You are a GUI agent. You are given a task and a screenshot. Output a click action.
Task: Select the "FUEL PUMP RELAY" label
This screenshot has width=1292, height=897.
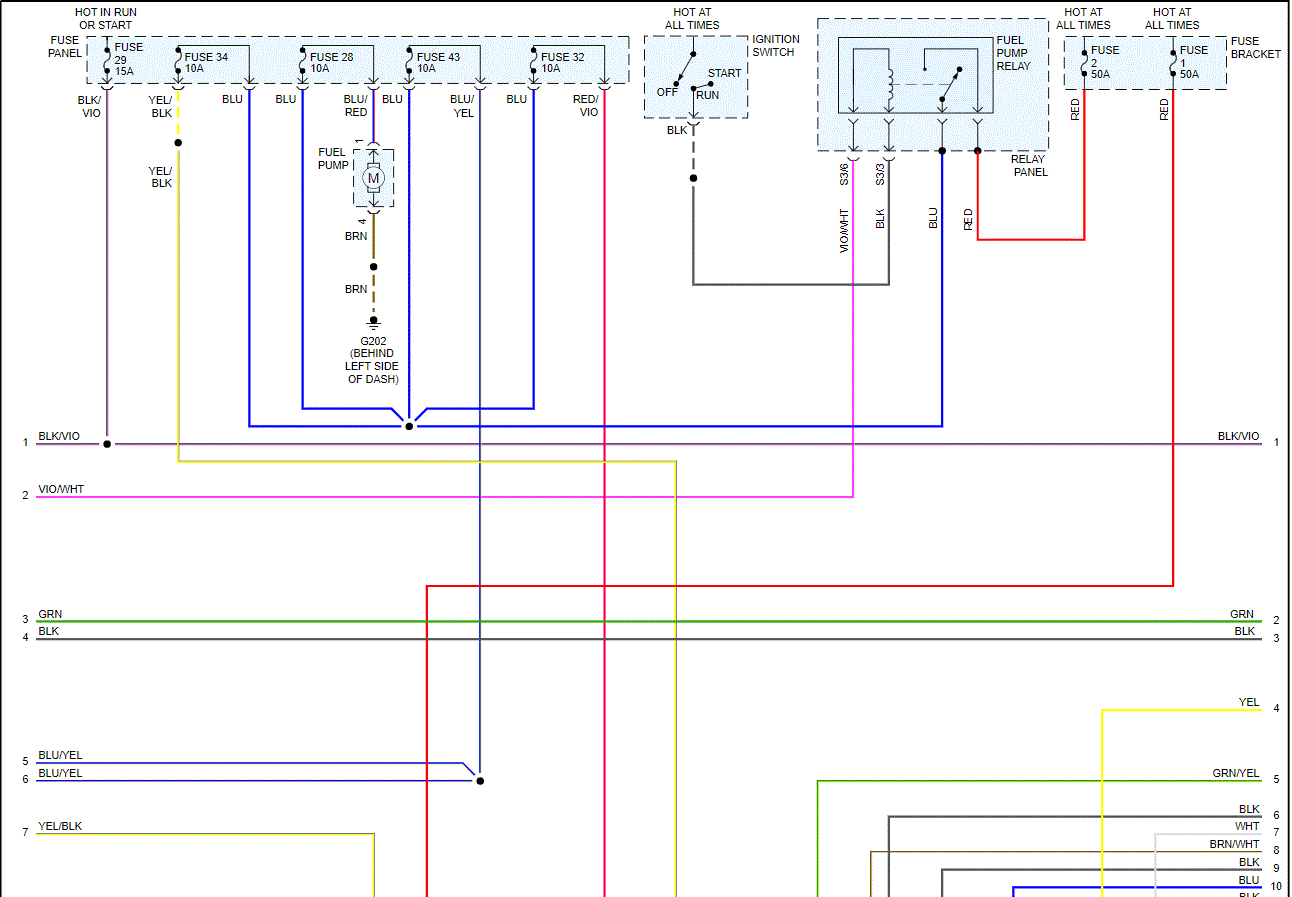pos(1013,53)
